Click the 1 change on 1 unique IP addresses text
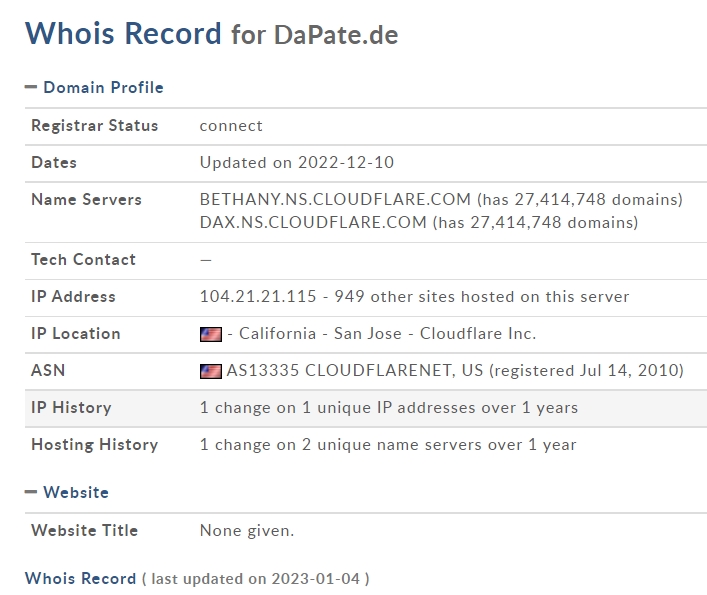Screen dimensions: 707x595 389,407
